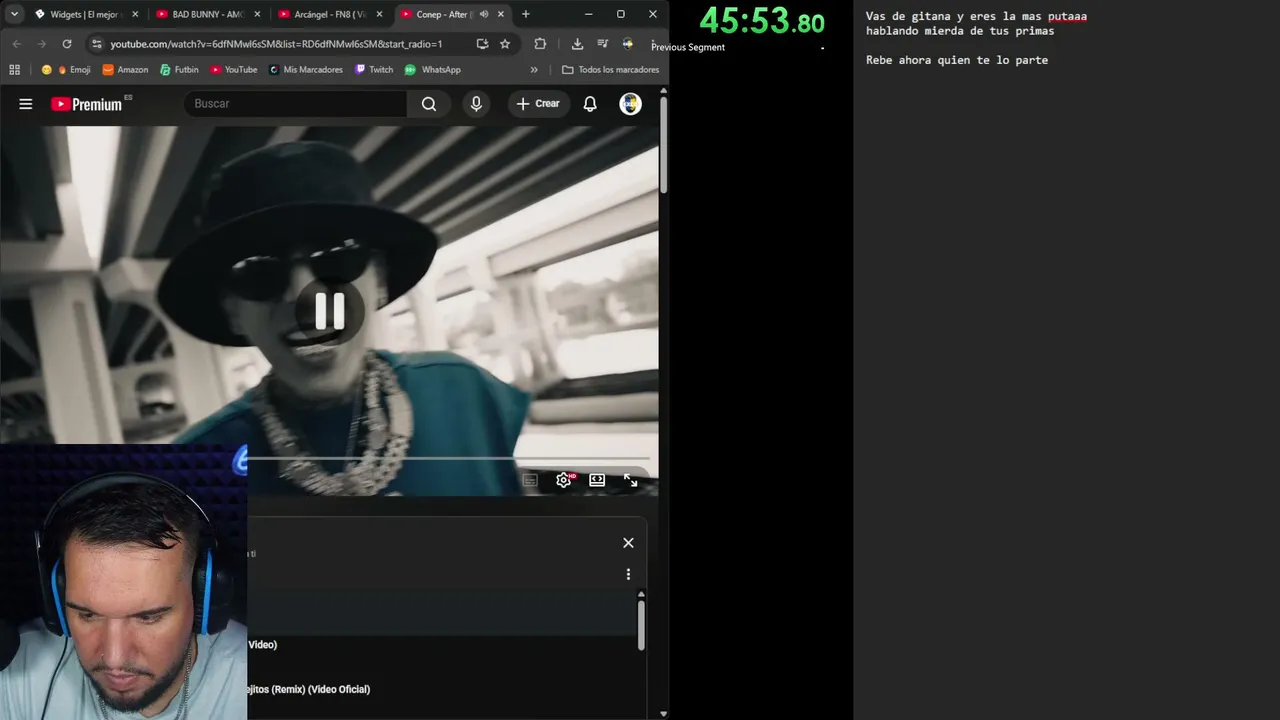The height and width of the screenshot is (720, 1280).
Task: Make the video fullscreen
Action: tap(630, 480)
